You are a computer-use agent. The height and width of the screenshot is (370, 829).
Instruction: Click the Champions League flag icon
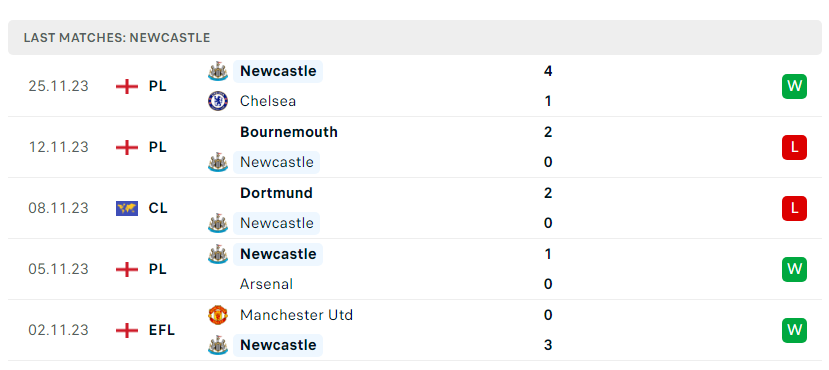click(x=127, y=208)
